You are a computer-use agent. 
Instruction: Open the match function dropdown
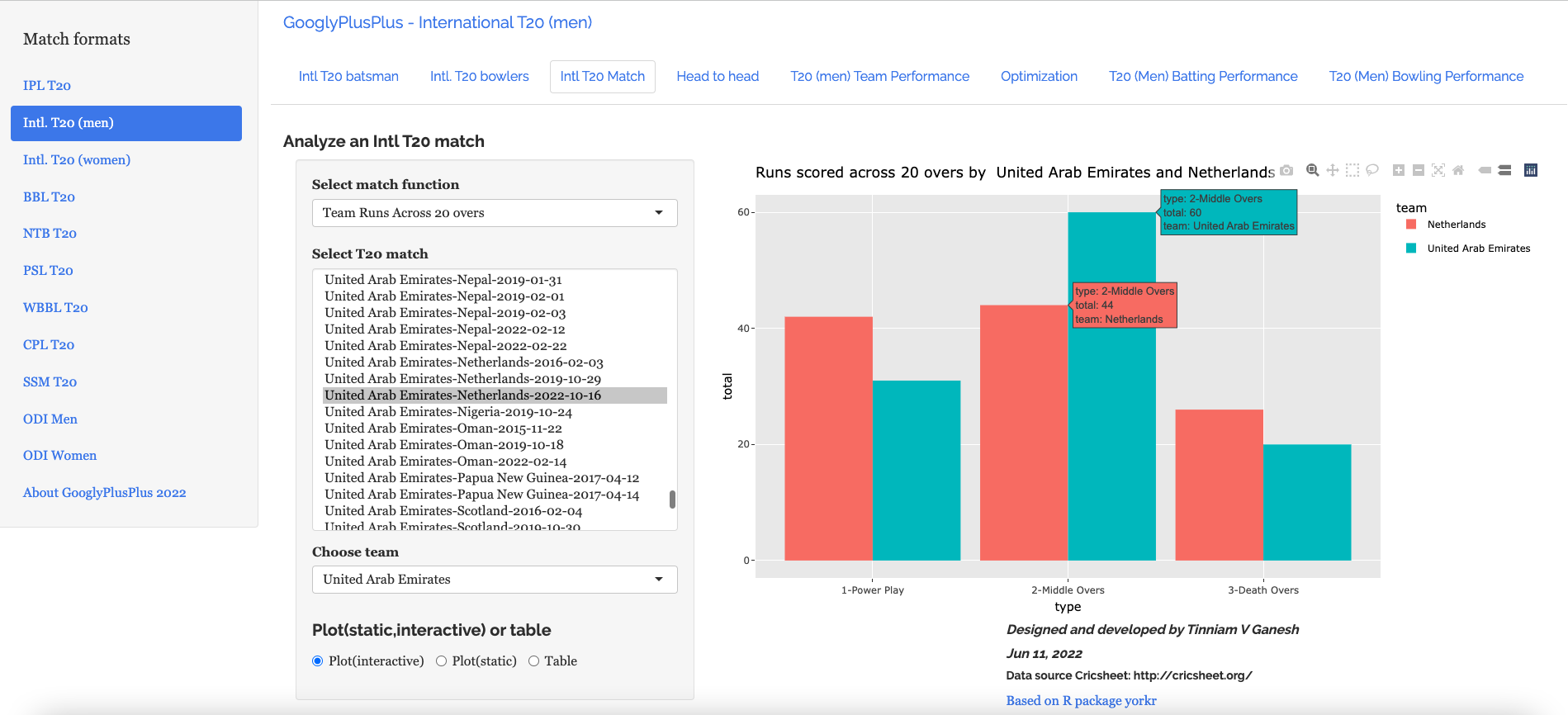pos(494,213)
